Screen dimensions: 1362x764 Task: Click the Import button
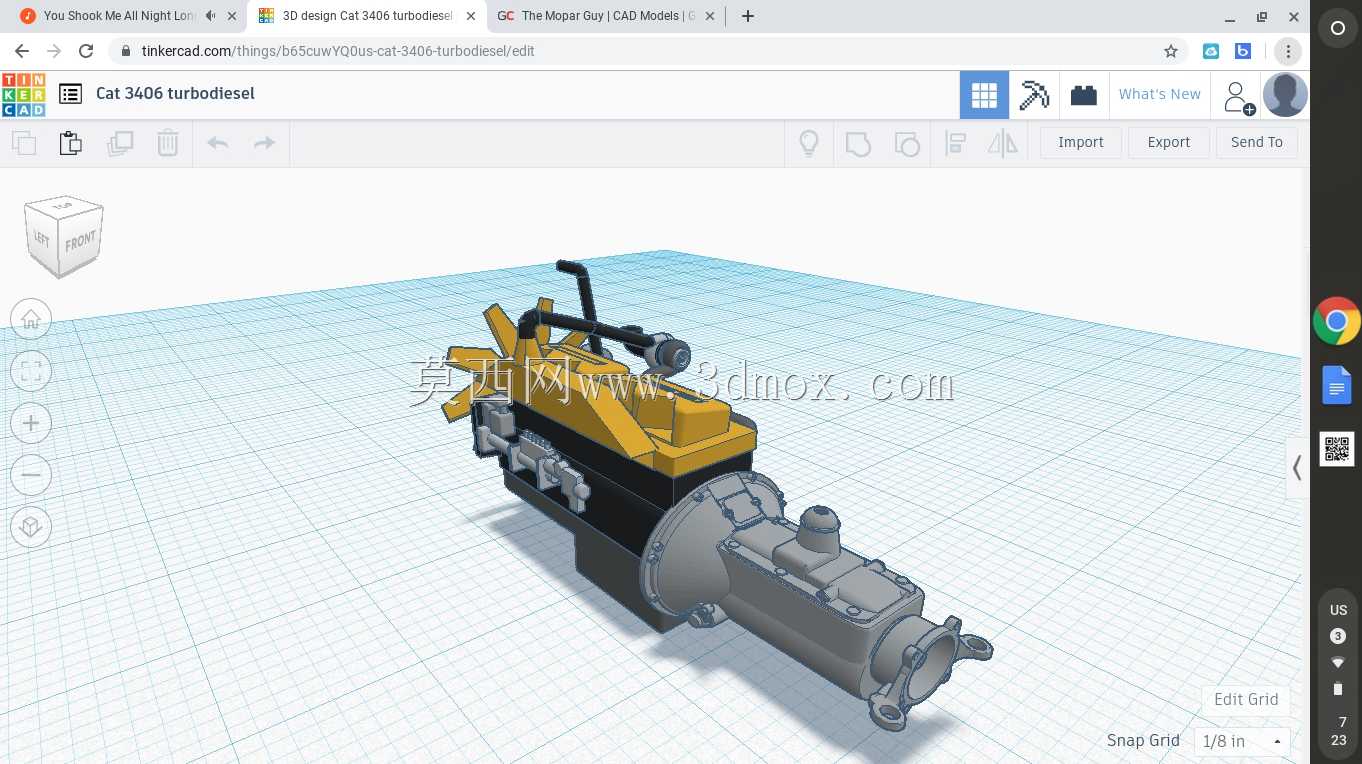1081,142
